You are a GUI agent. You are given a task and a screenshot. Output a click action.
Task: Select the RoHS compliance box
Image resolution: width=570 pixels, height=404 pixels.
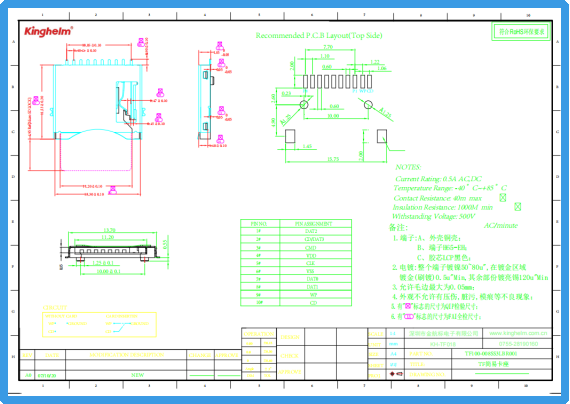coord(521,32)
